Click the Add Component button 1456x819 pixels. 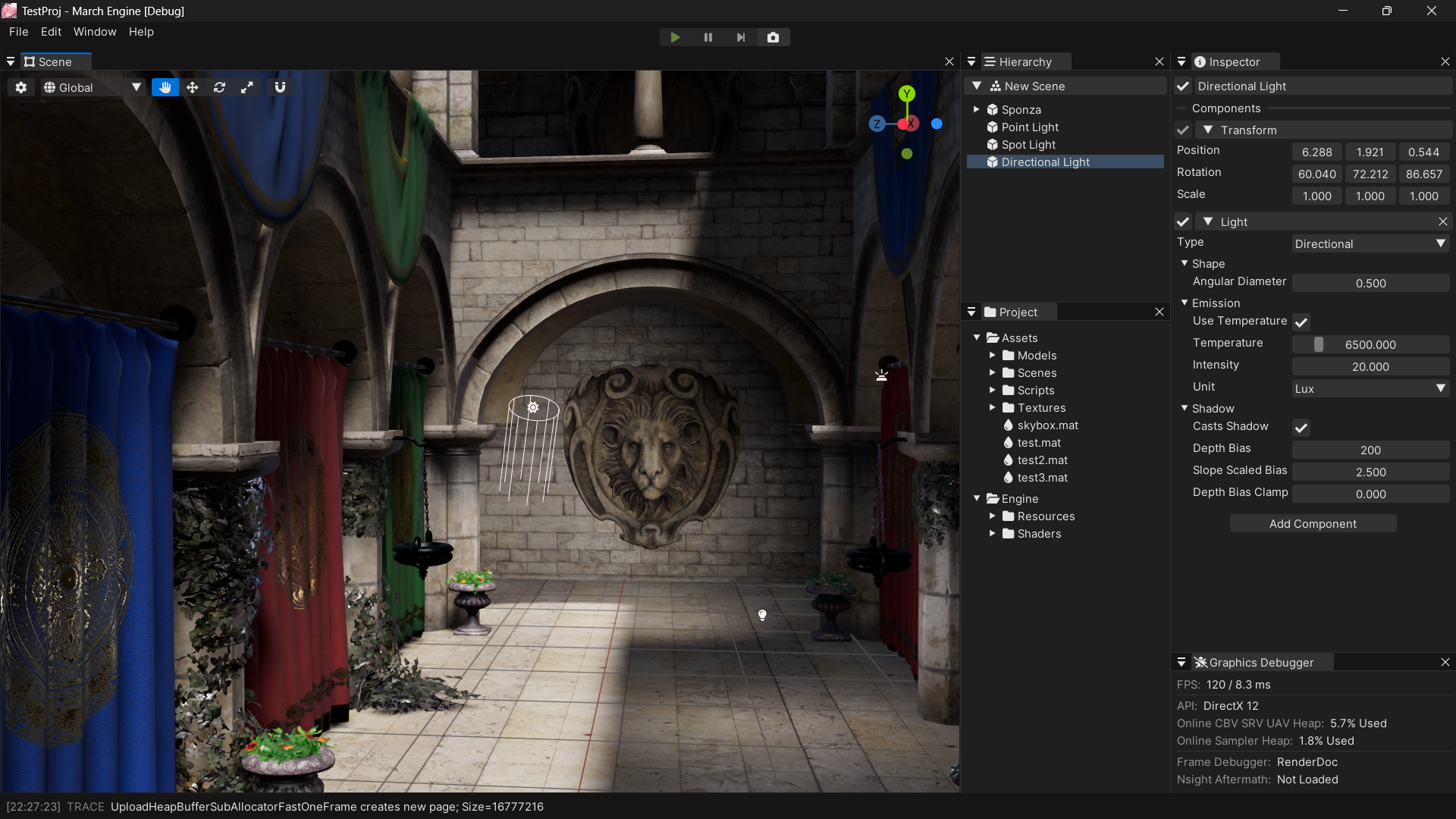(1313, 523)
